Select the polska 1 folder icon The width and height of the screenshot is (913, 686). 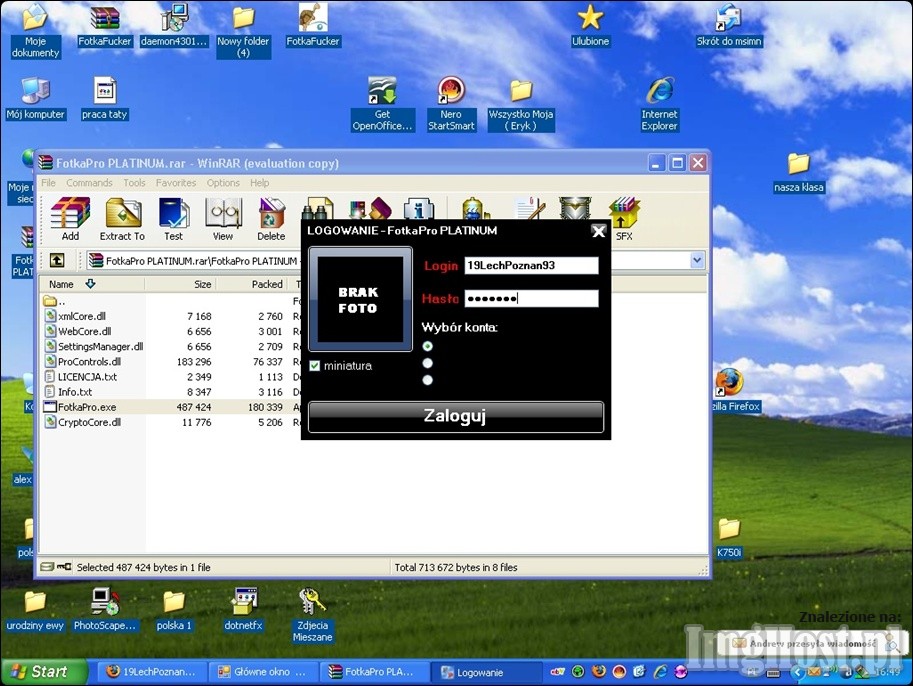pyautogui.click(x=174, y=610)
